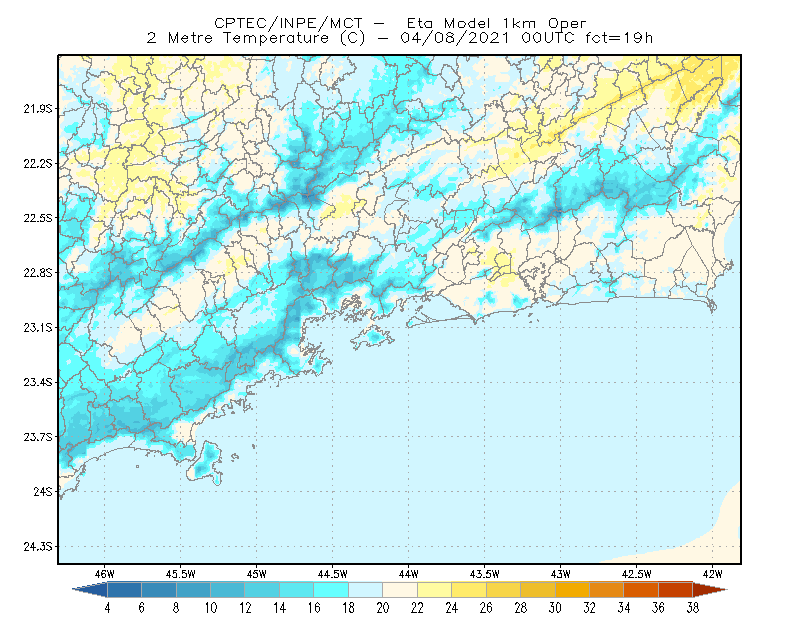Viewport: 800px width, 618px height.
Task: Click the 26–28 degree color swatch
Action: pyautogui.click(x=503, y=590)
